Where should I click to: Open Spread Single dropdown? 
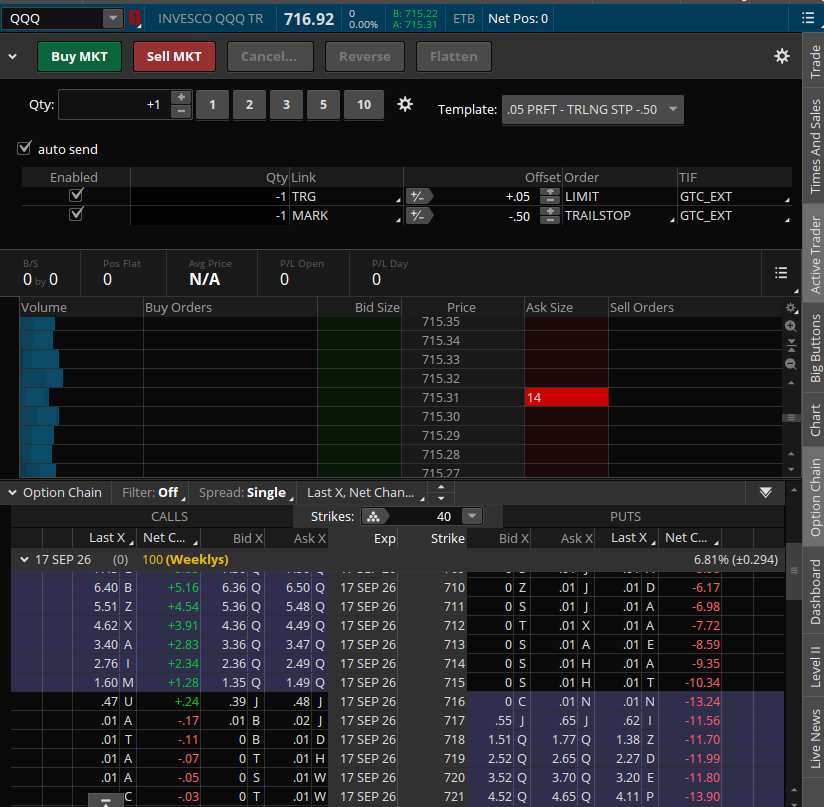point(245,492)
